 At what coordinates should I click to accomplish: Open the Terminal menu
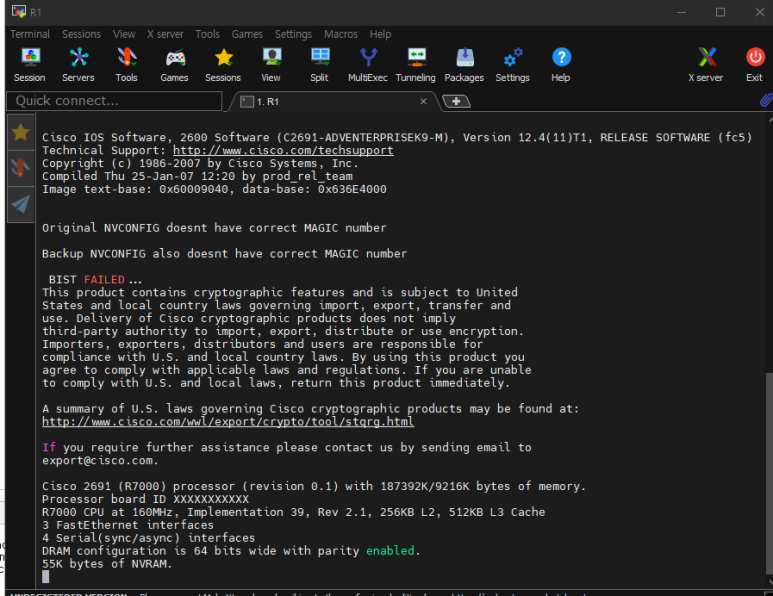[x=30, y=34]
